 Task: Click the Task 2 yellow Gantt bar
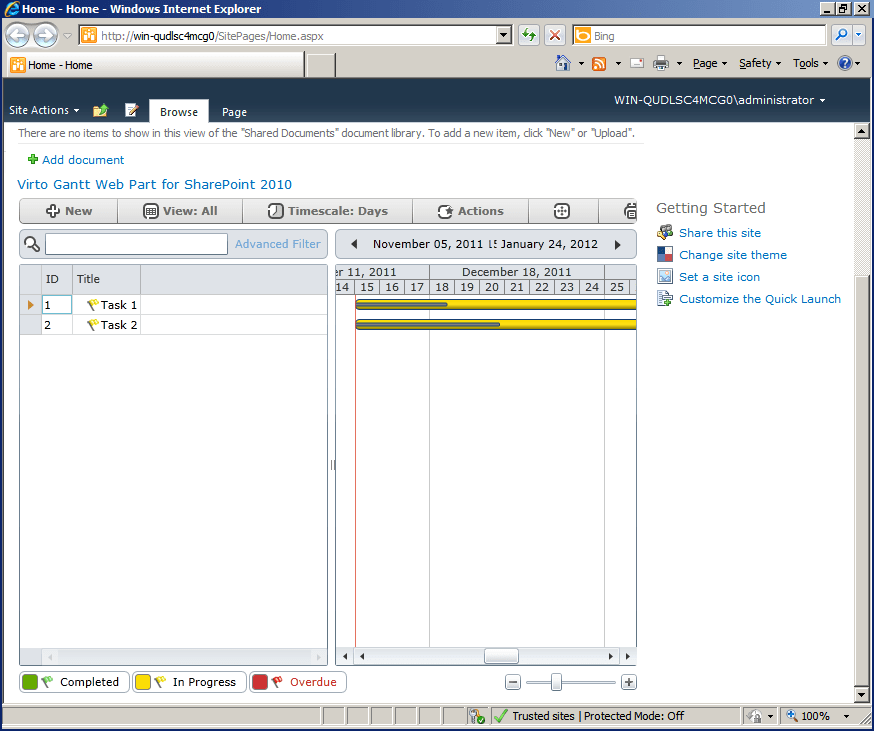496,325
